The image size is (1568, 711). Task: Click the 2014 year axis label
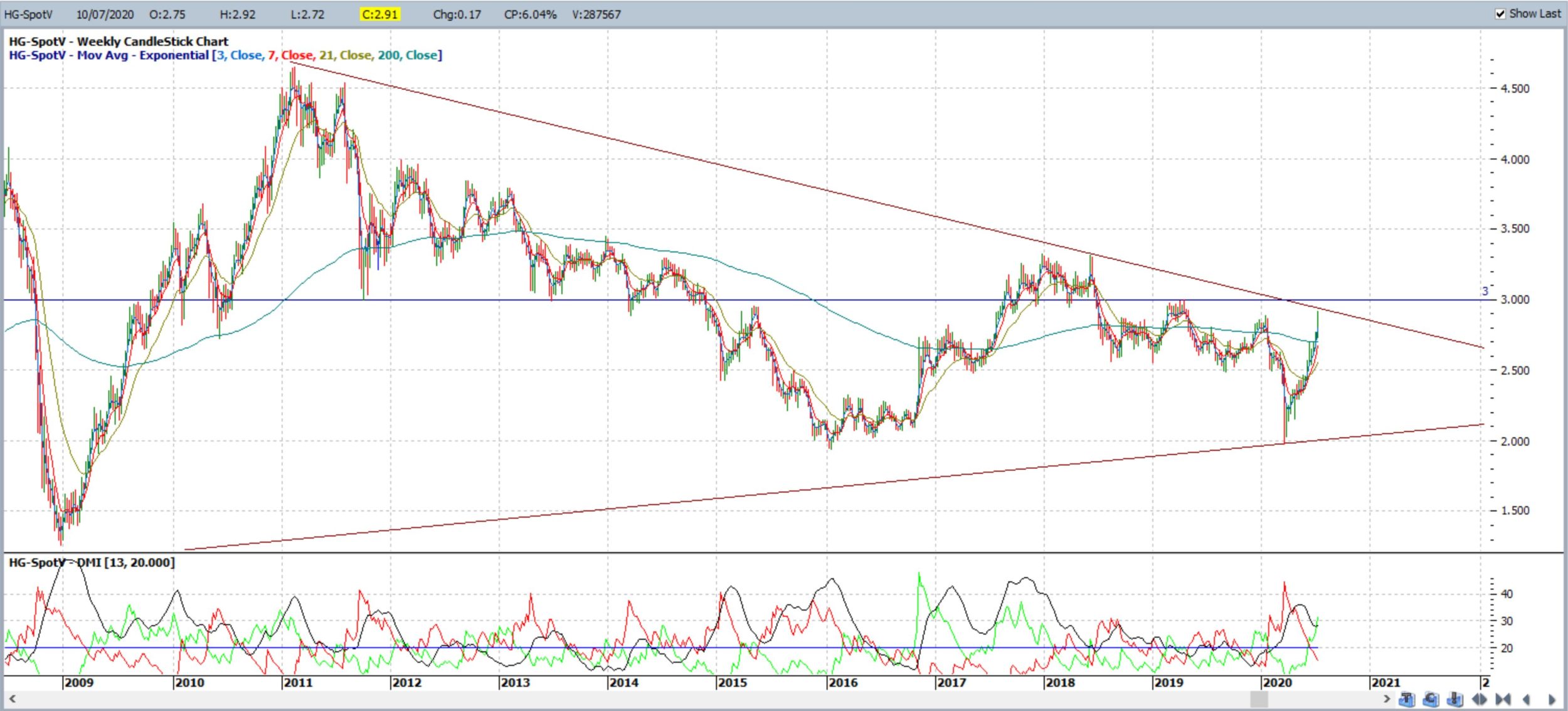pos(623,682)
